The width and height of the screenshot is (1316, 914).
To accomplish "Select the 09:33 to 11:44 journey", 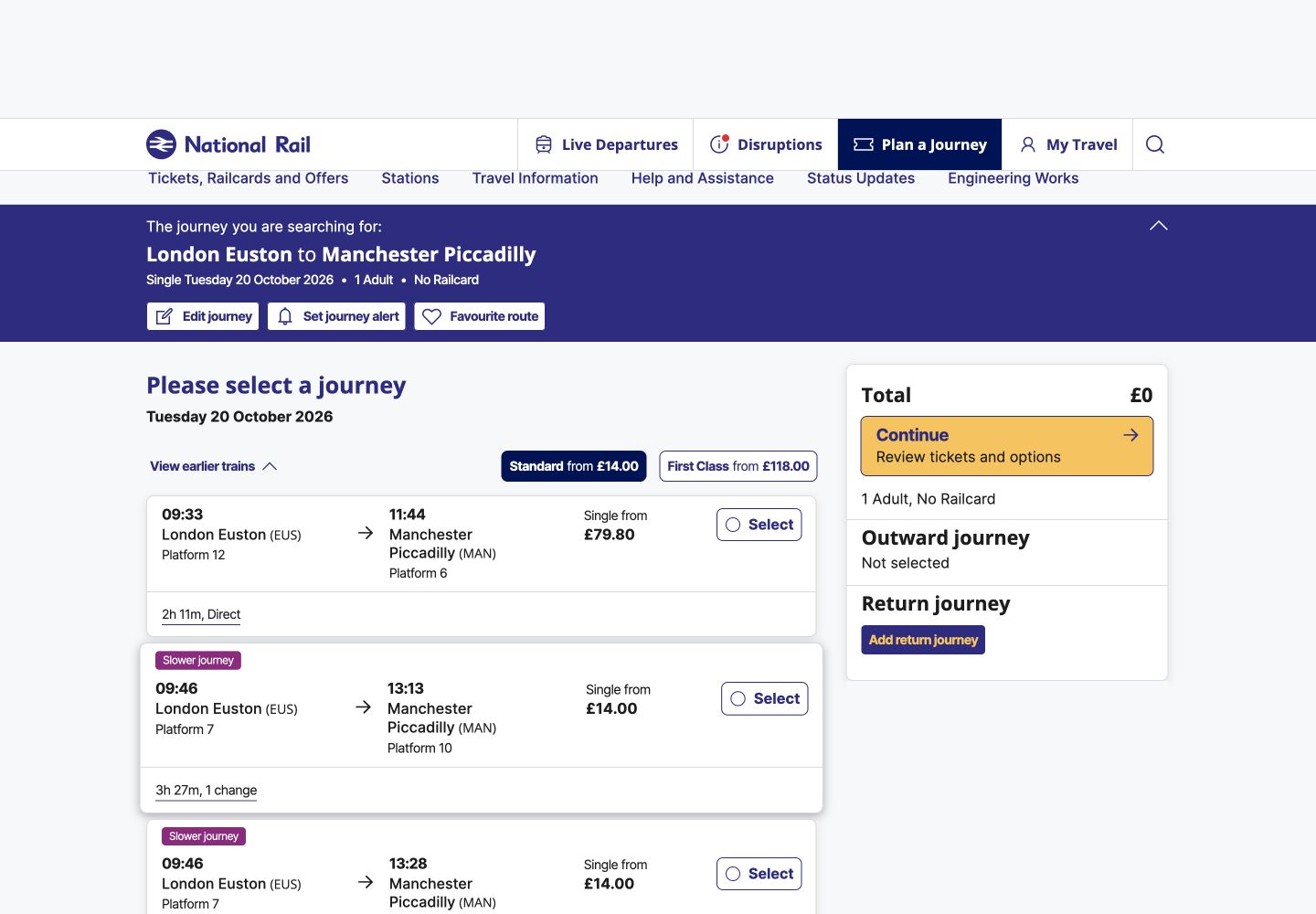I will point(759,525).
